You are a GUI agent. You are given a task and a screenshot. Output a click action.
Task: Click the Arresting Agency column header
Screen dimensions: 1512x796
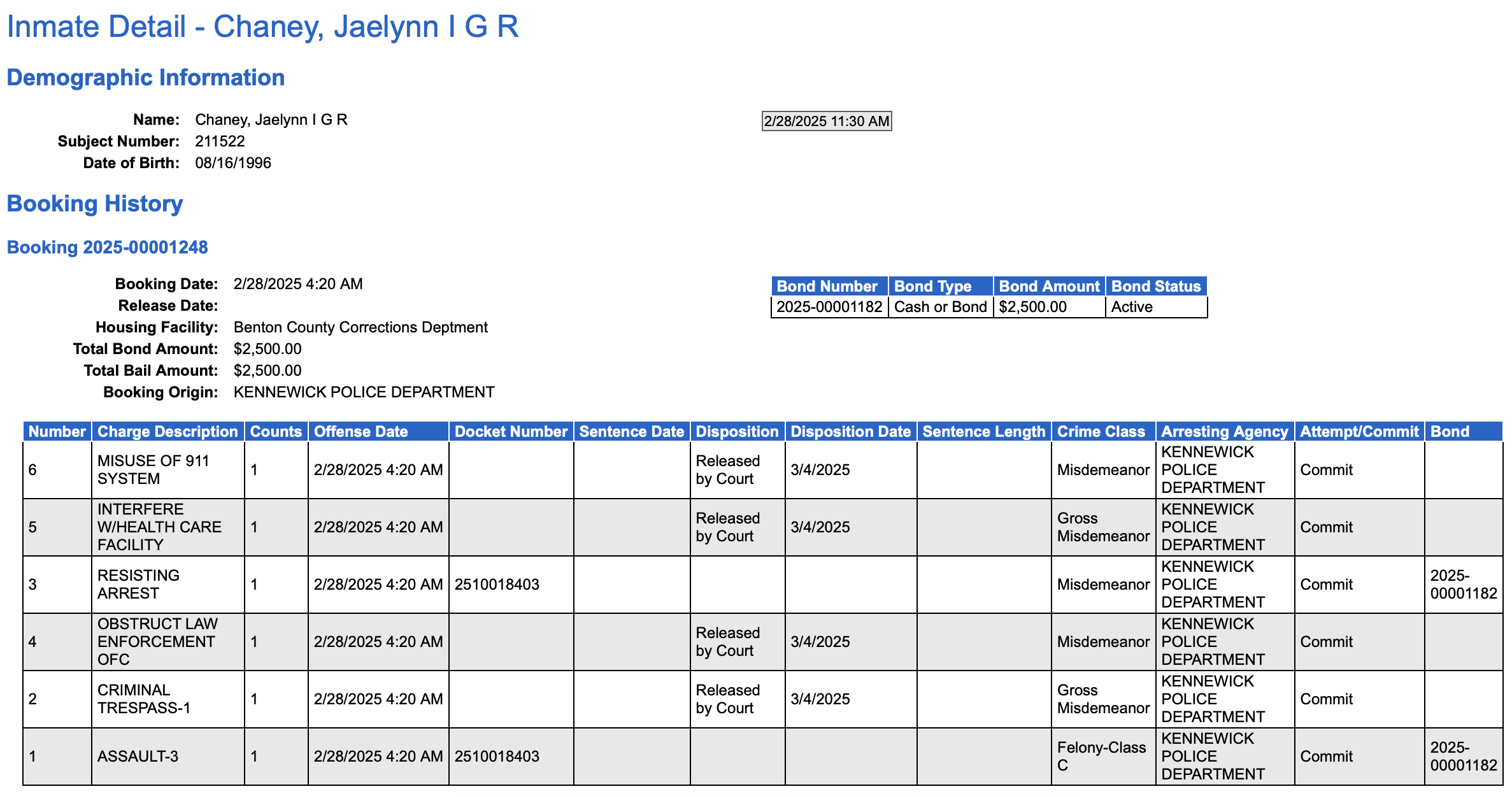pos(1225,432)
